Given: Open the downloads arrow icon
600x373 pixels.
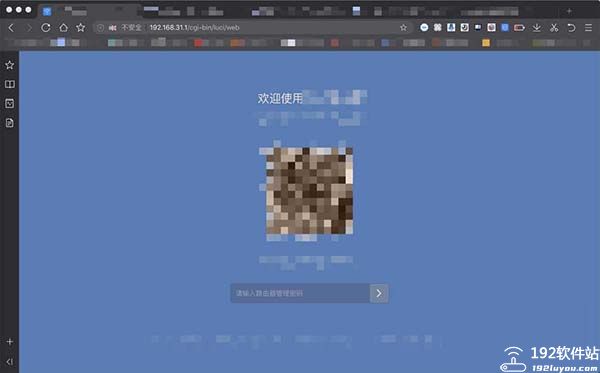Looking at the screenshot, I should [536, 28].
